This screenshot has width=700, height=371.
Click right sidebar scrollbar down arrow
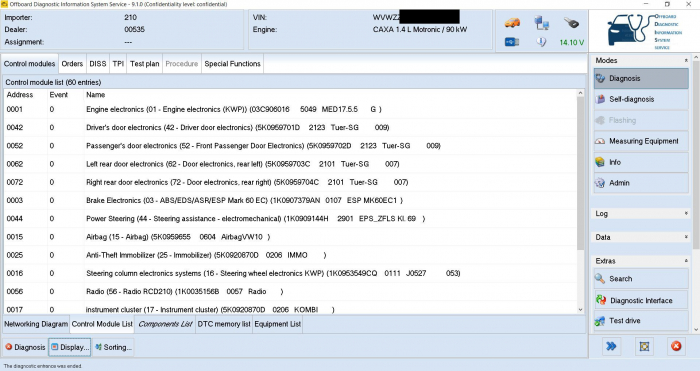[x=696, y=329]
